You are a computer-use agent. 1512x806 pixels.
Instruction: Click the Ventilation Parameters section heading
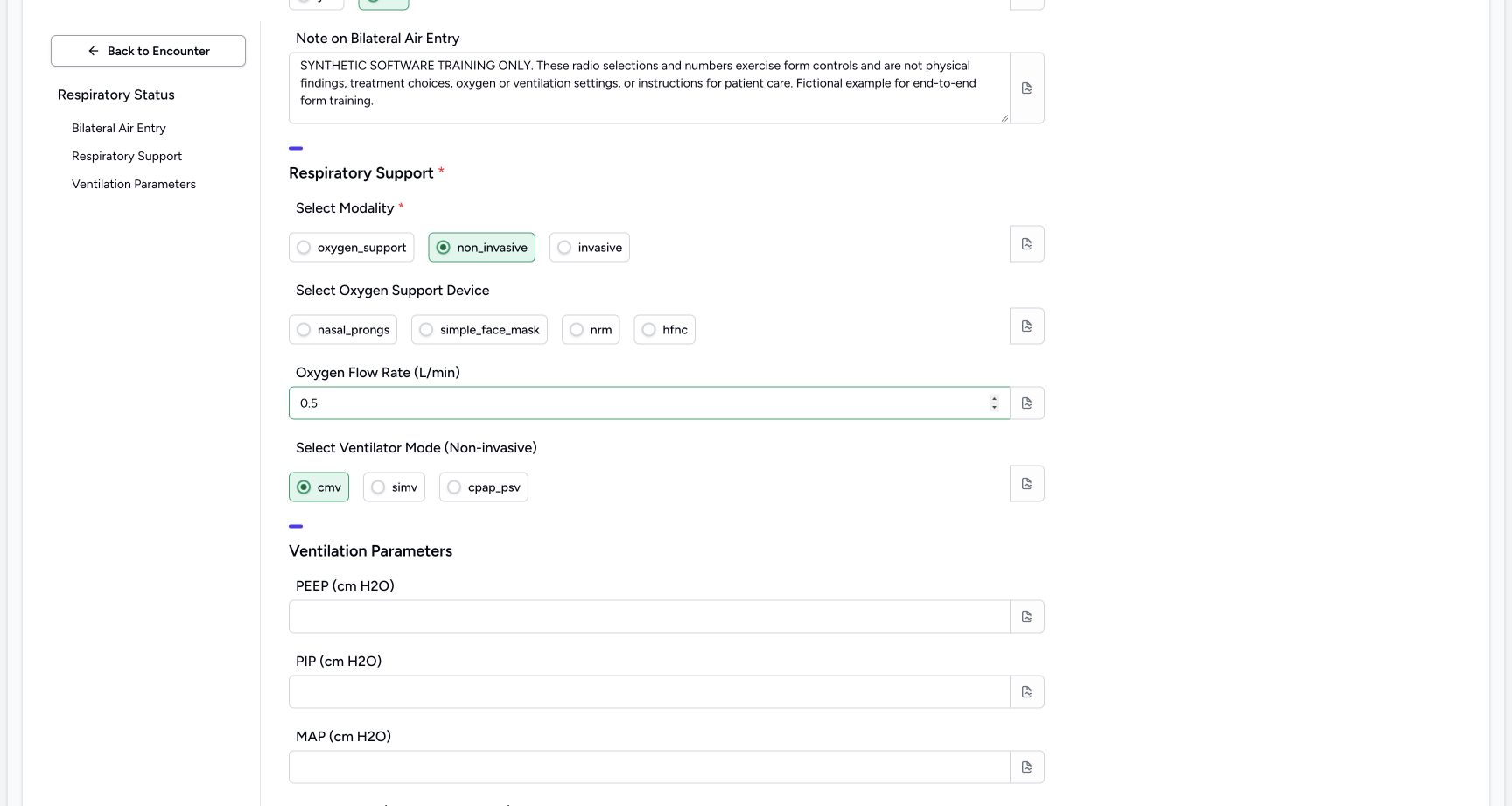[370, 551]
